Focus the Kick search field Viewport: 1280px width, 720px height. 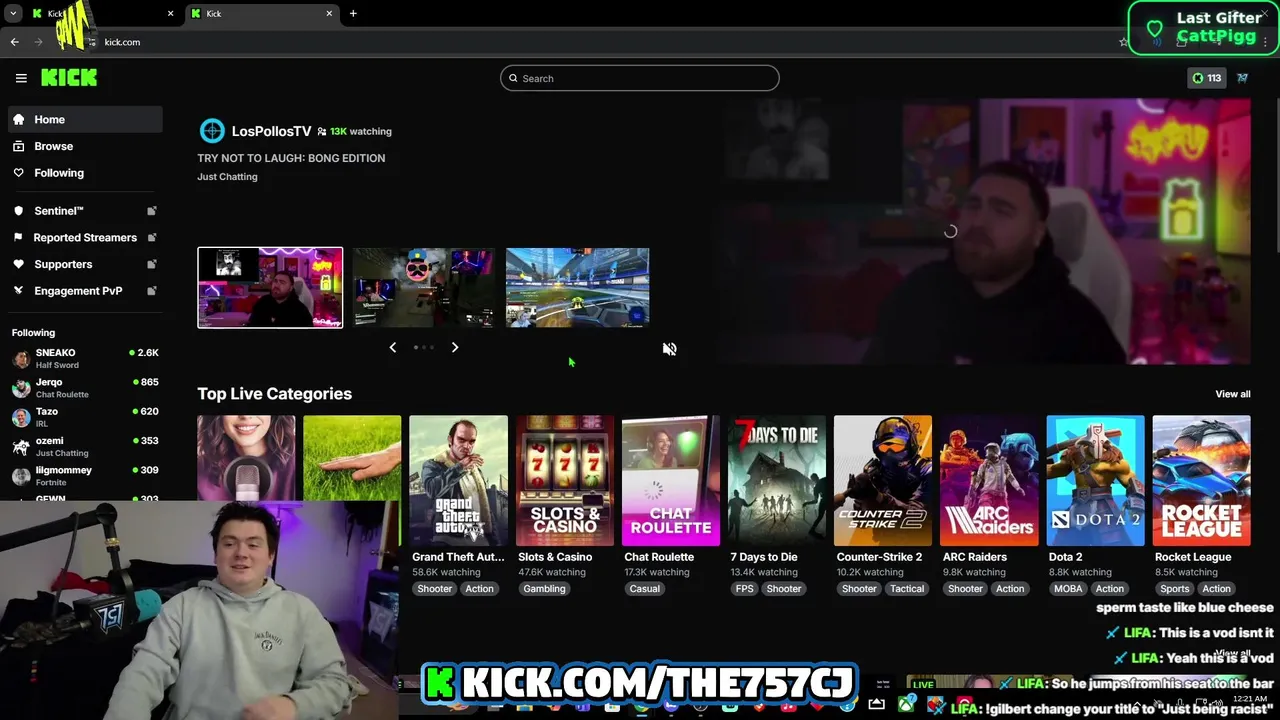coord(640,78)
